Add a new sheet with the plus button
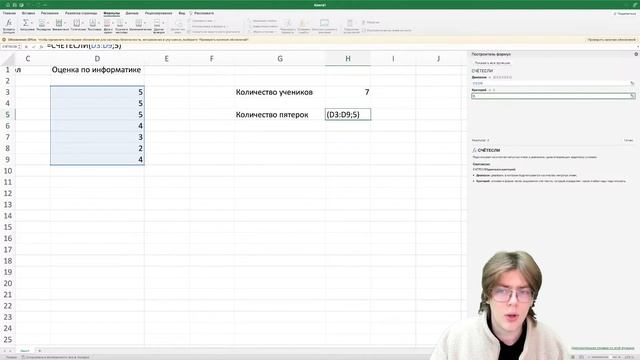The image size is (640, 360). pos(40,351)
